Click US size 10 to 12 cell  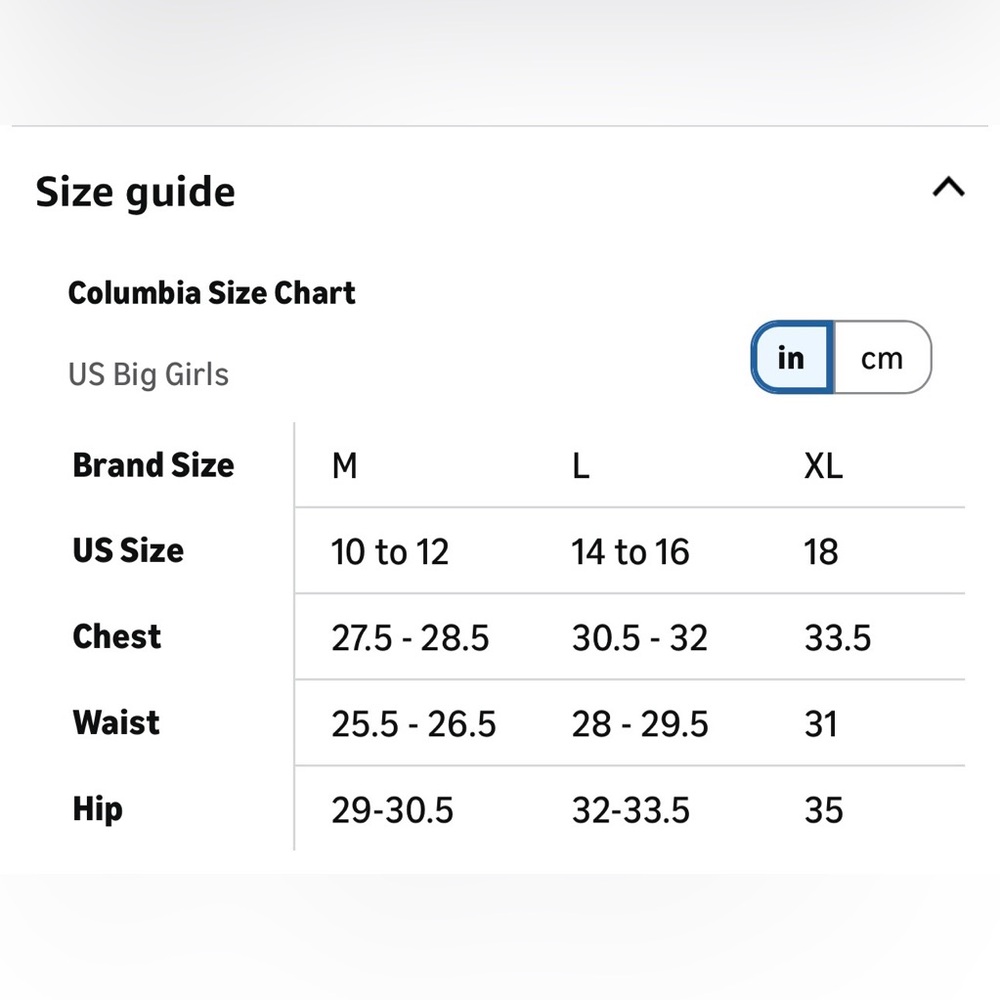(390, 552)
